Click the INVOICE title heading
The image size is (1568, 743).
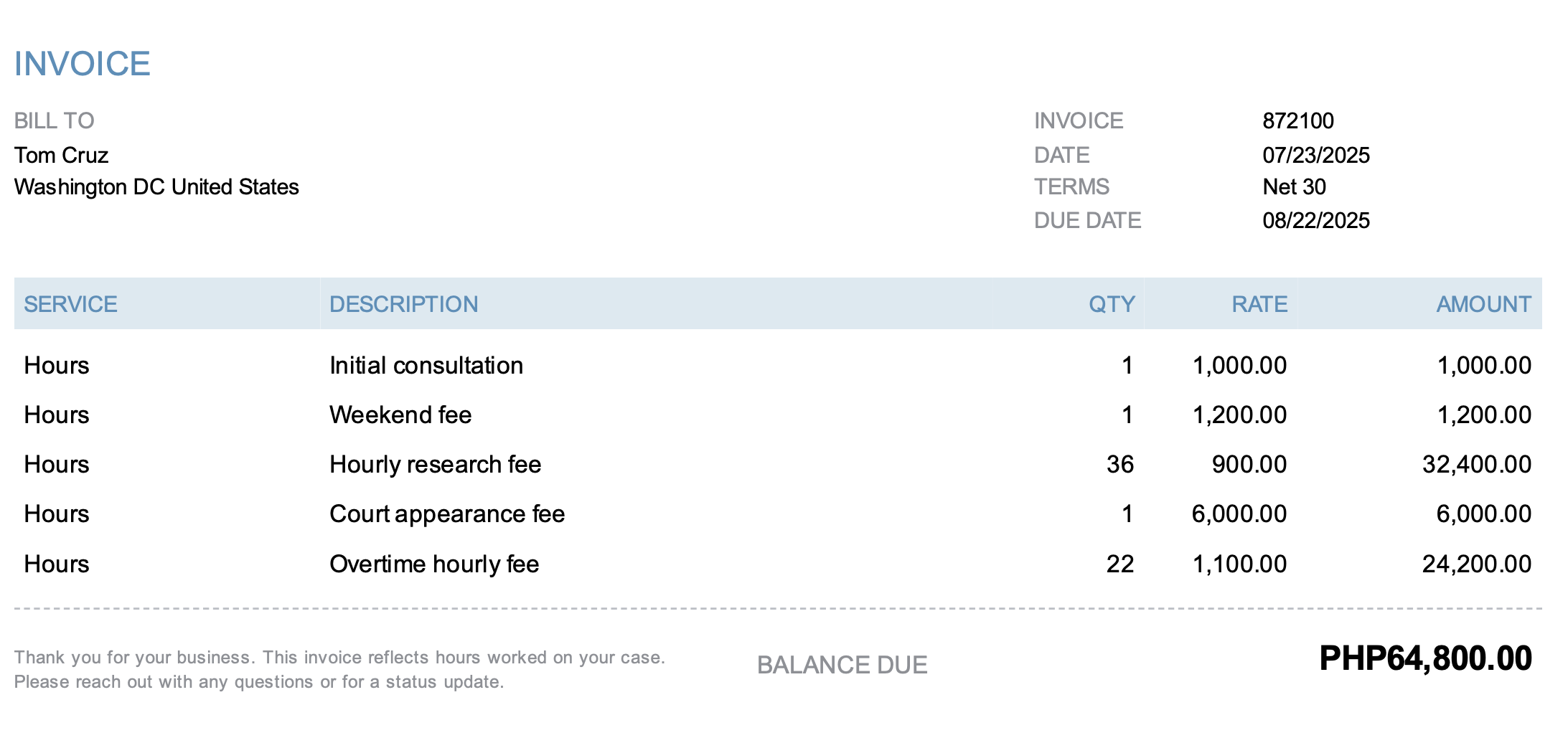tap(82, 64)
